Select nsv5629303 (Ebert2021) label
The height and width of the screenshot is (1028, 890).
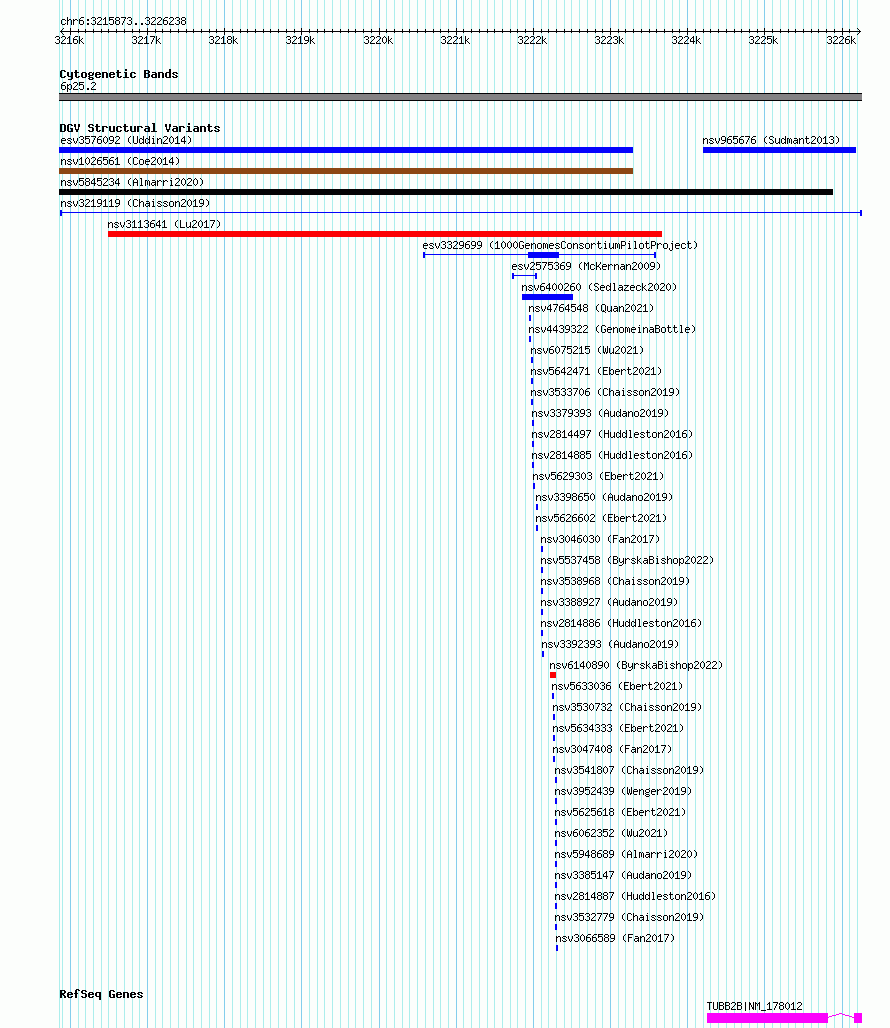point(598,476)
